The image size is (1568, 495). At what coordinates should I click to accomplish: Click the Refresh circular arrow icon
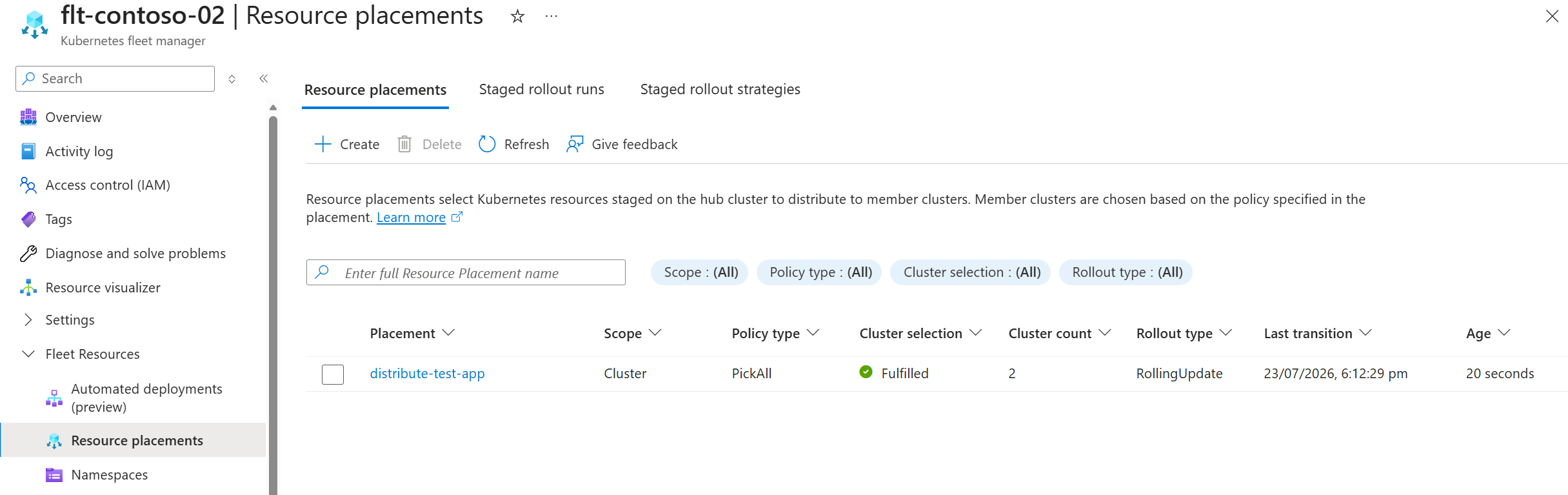[487, 144]
